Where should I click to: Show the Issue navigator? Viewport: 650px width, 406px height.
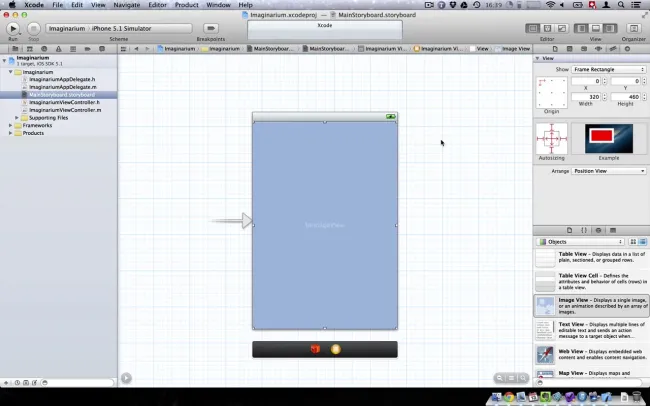(58, 49)
